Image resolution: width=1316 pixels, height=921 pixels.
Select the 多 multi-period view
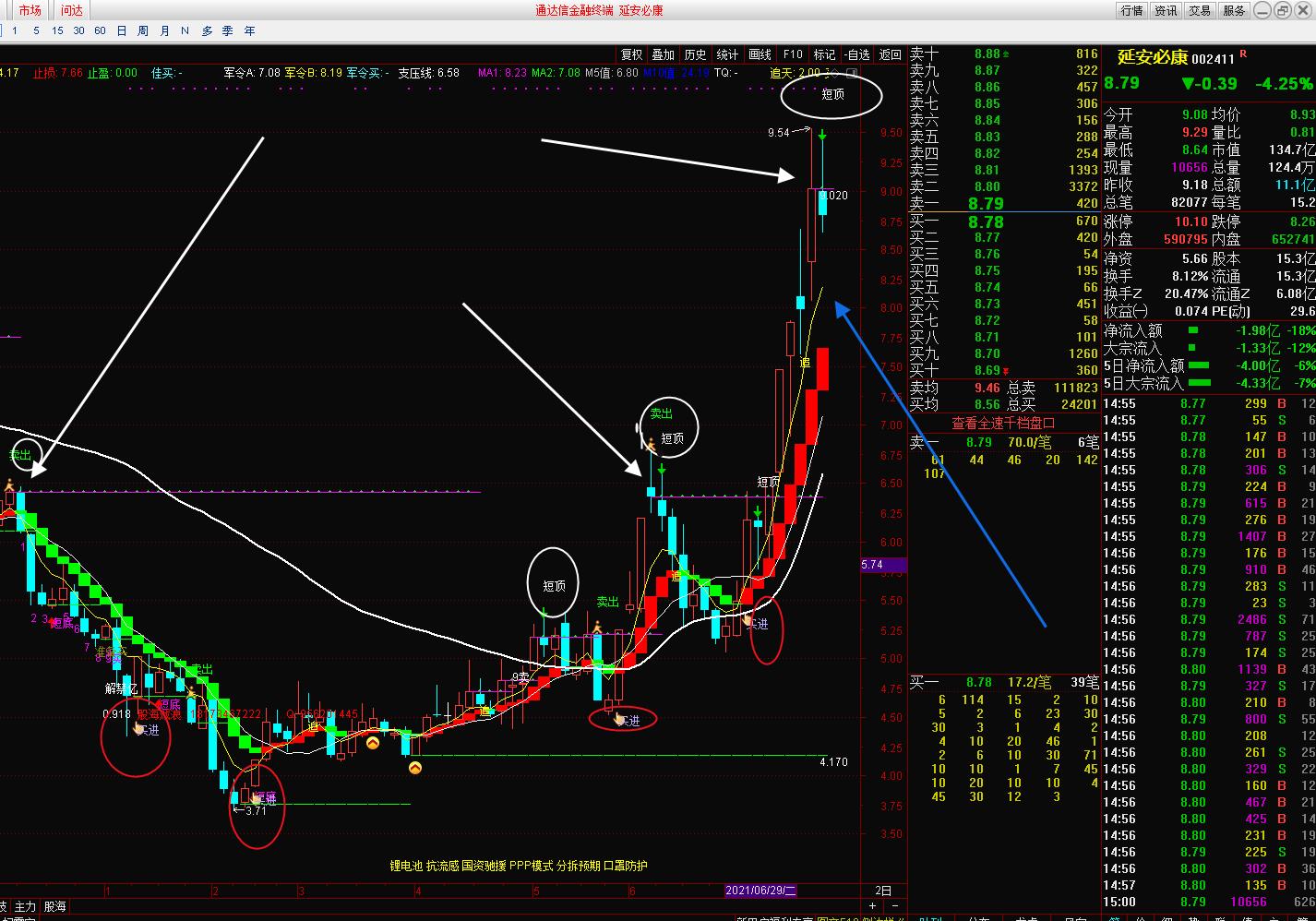point(207,30)
